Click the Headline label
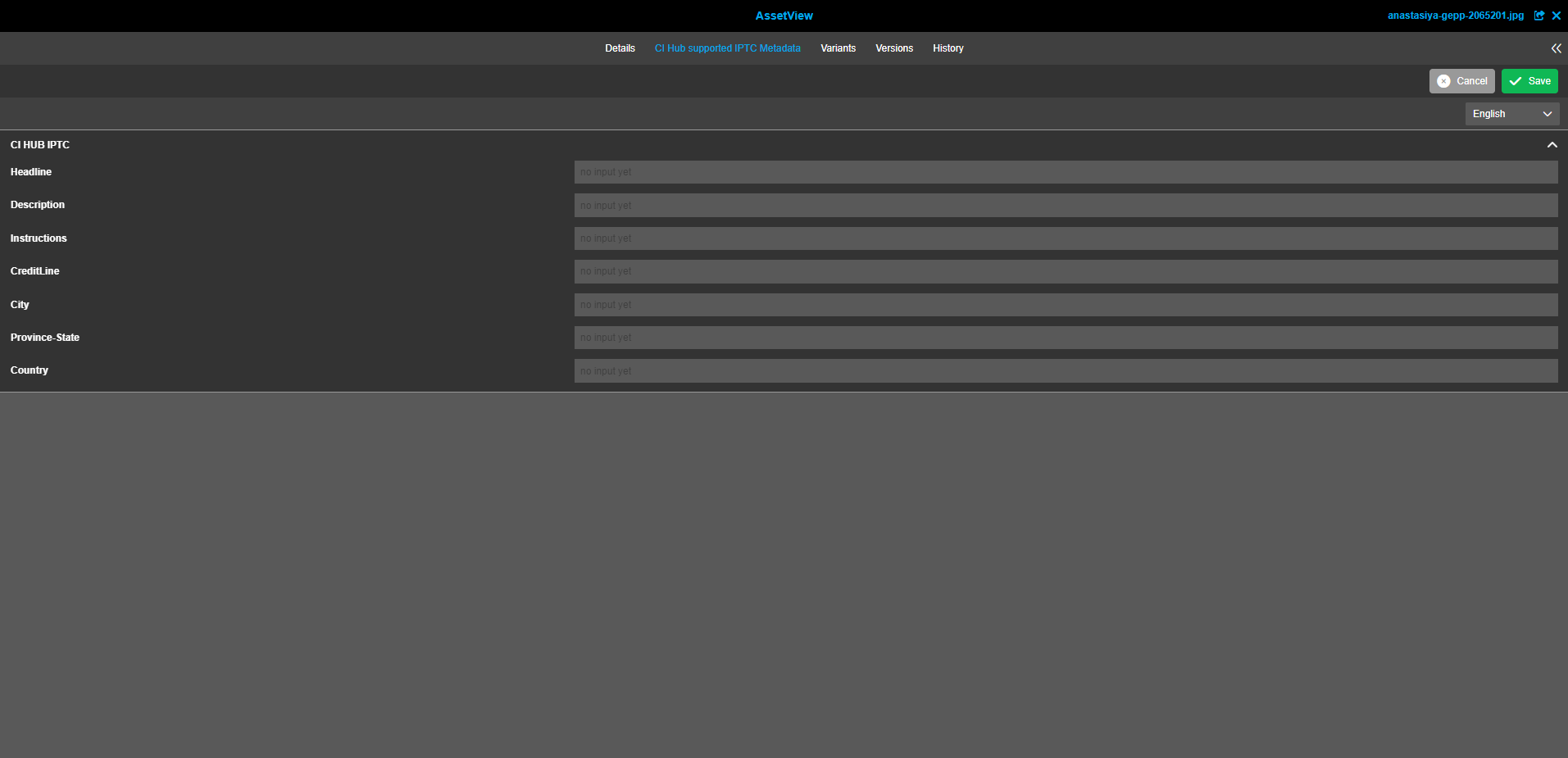 click(x=30, y=172)
